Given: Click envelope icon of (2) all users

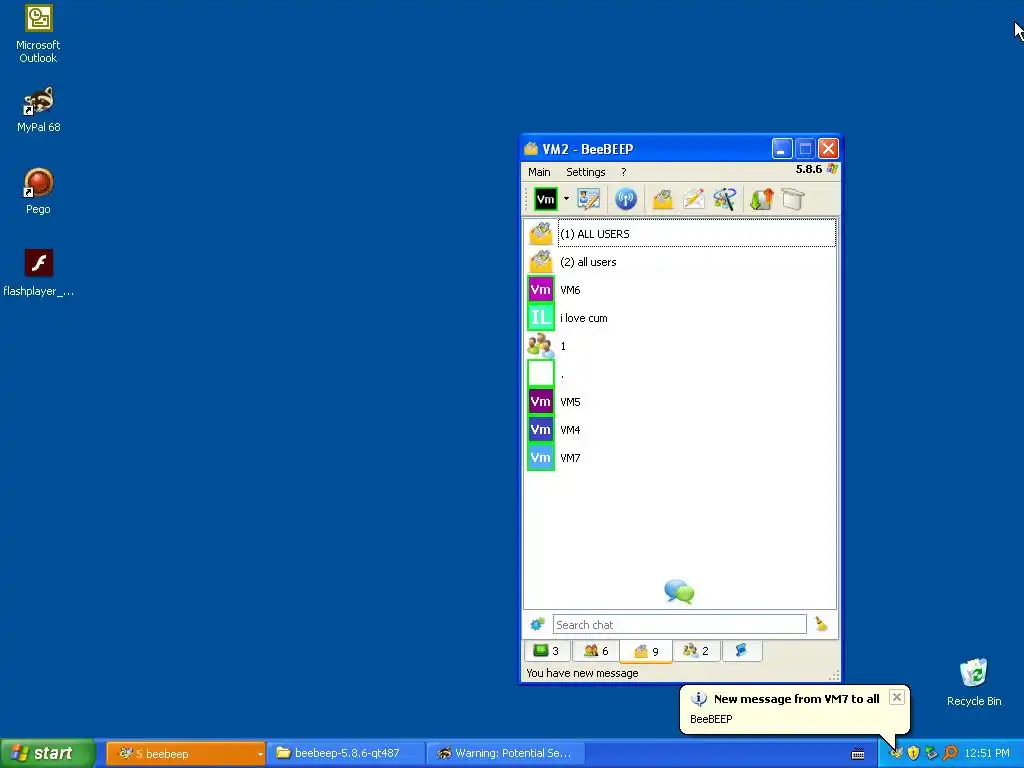Looking at the screenshot, I should click(541, 262).
